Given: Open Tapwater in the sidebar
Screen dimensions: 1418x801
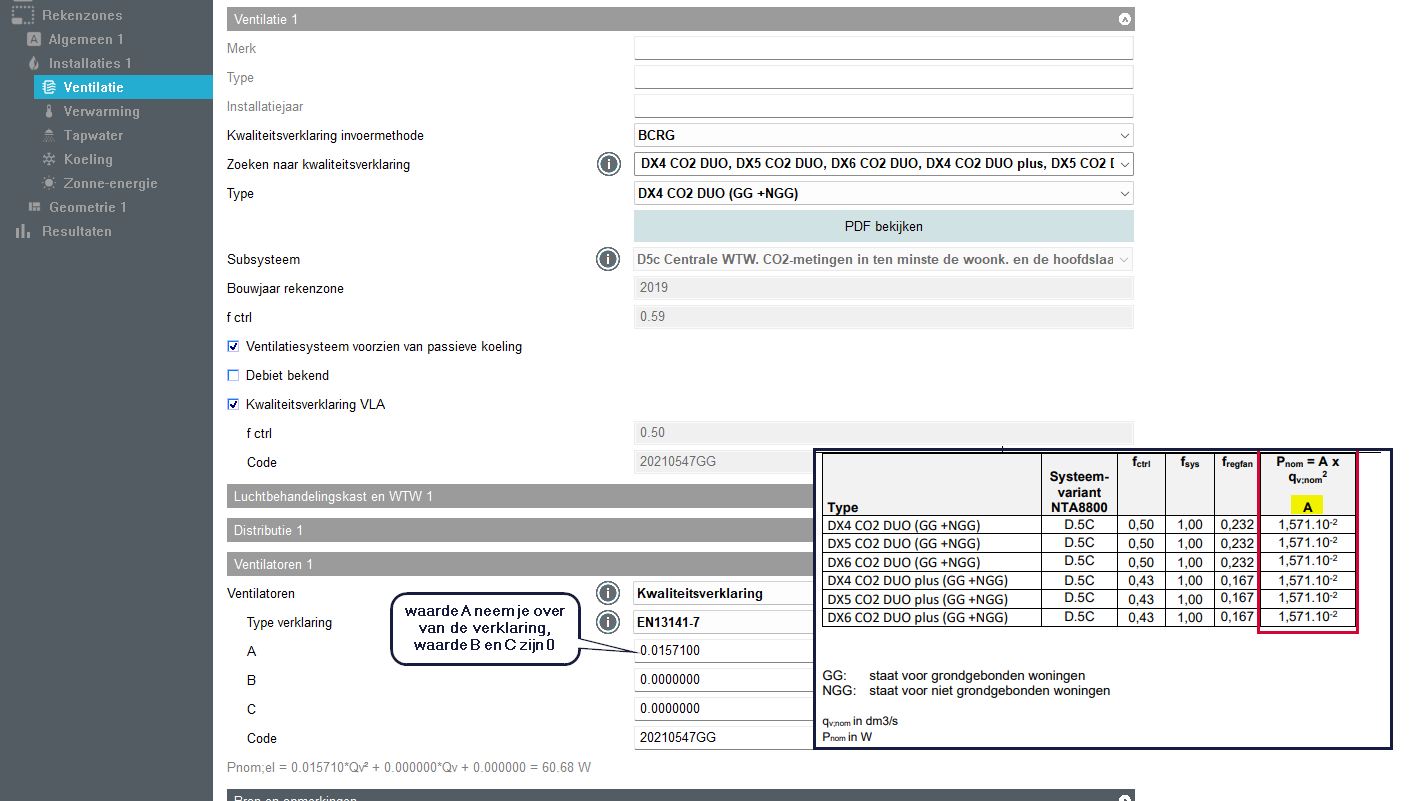Looking at the screenshot, I should click(93, 135).
